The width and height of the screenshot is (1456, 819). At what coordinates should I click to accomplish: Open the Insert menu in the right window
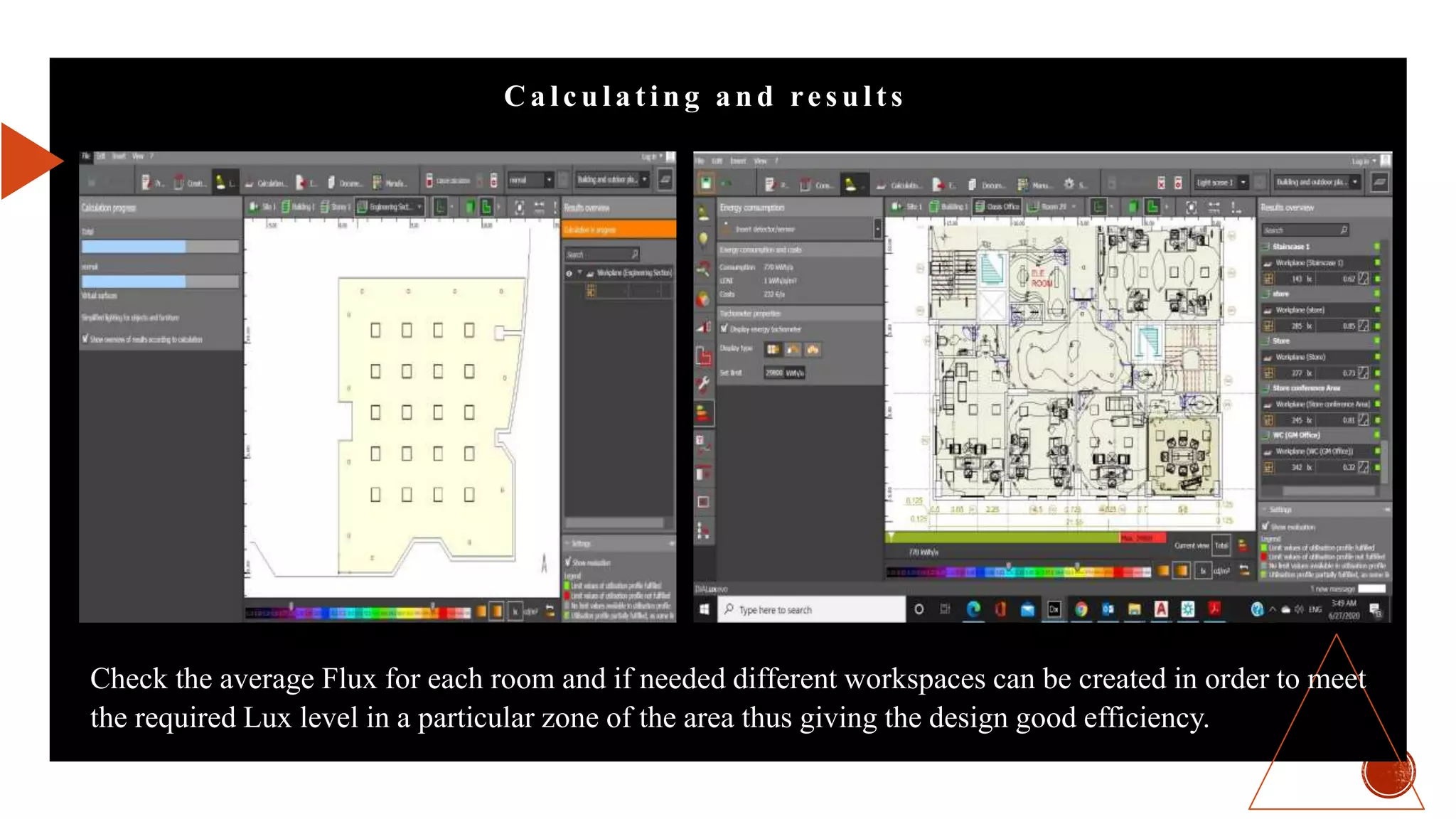pyautogui.click(x=738, y=161)
